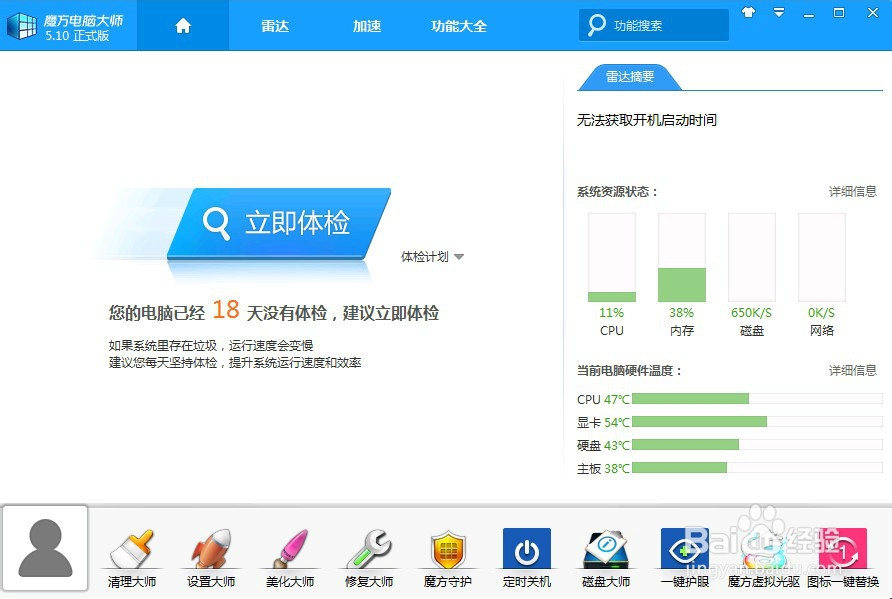Open 磁盘大师 disk master

(605, 556)
